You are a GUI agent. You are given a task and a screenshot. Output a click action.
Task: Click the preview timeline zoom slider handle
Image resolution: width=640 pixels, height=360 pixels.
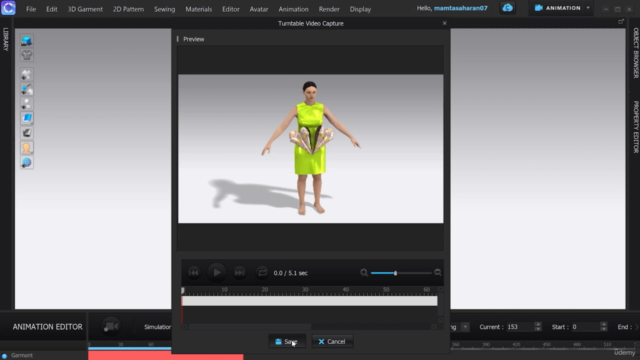click(395, 273)
